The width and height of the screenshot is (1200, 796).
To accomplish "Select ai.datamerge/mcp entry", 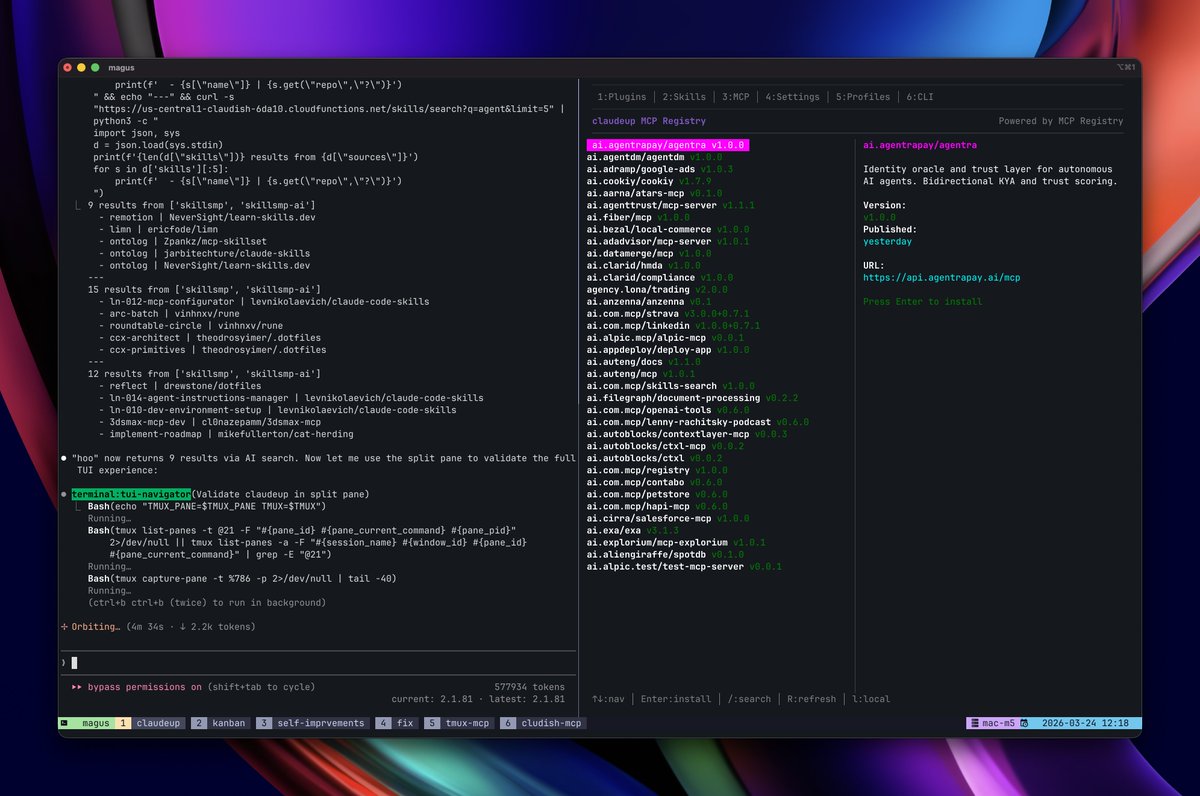I will click(x=649, y=253).
